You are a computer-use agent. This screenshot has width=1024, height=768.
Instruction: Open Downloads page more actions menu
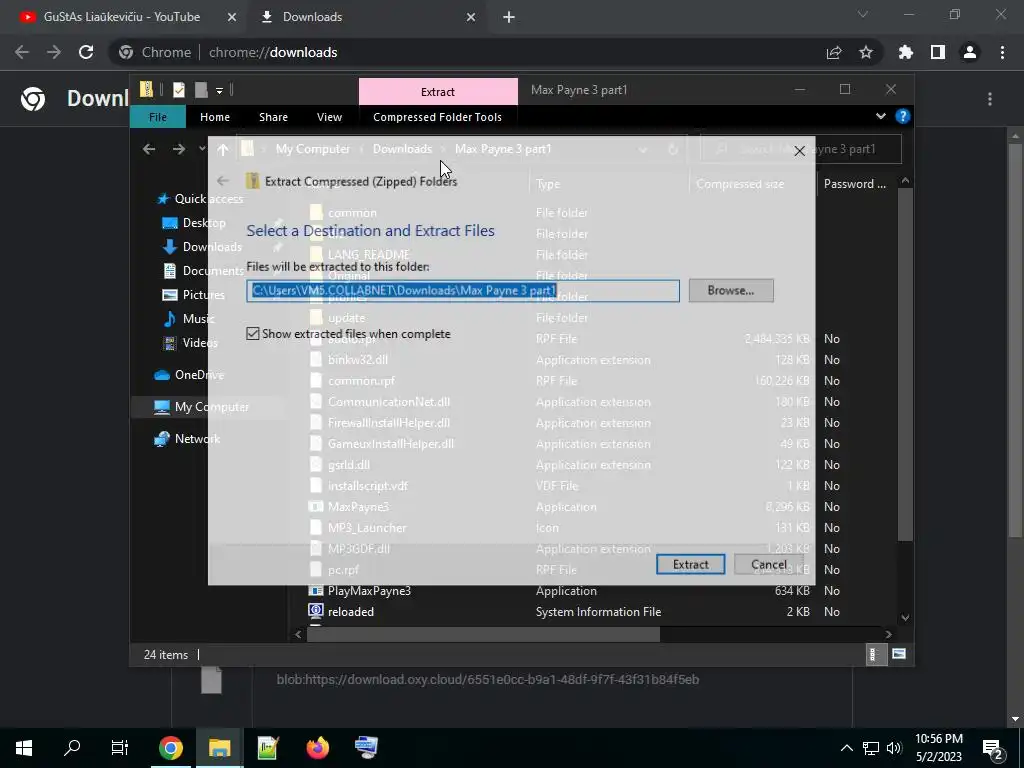990,99
